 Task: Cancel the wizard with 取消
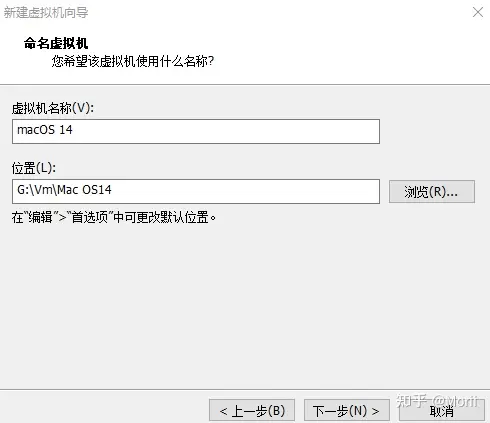pos(442,412)
